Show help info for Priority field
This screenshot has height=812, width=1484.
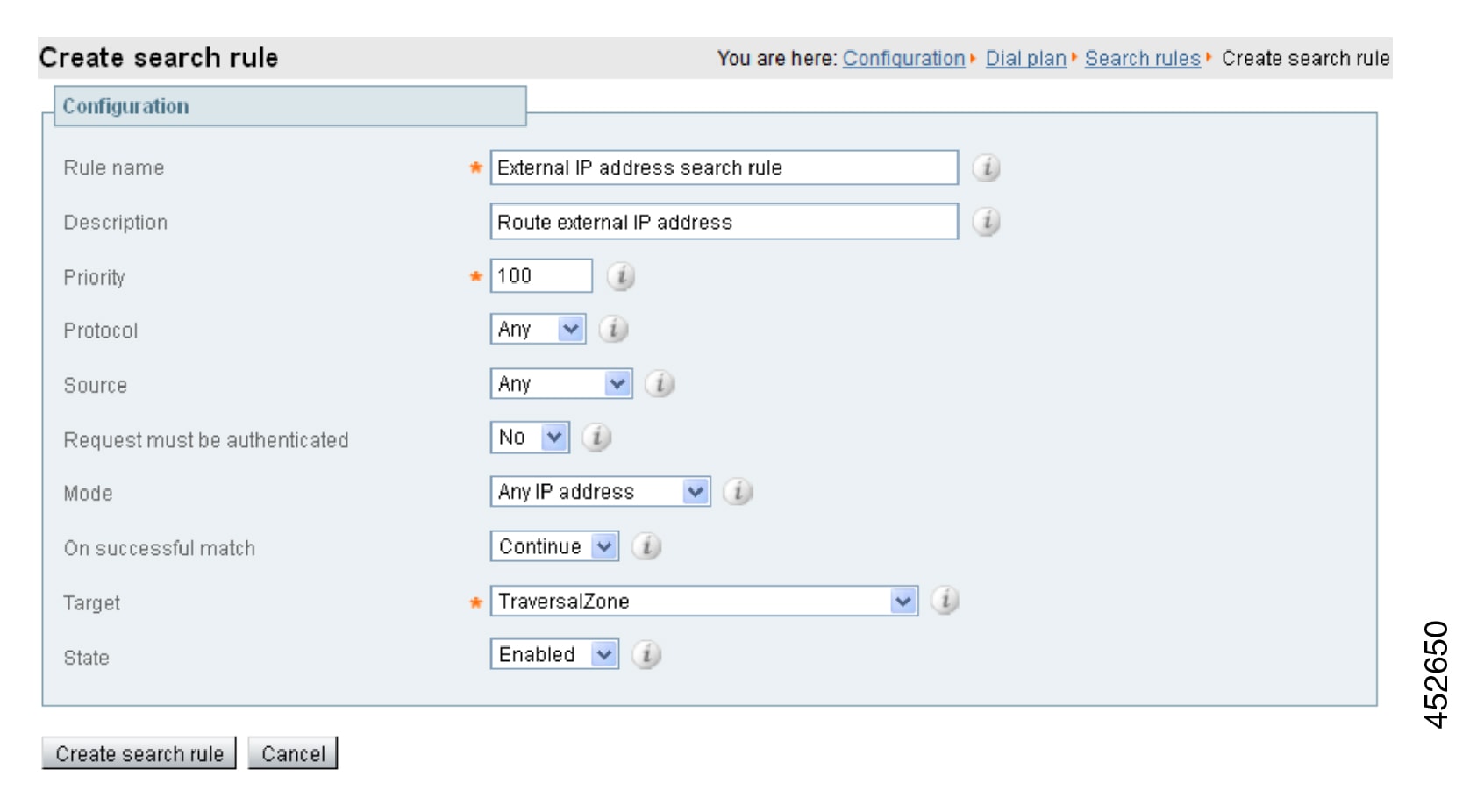point(621,276)
